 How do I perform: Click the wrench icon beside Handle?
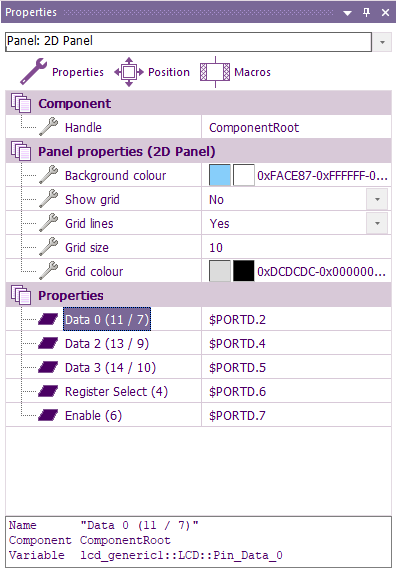coord(49,127)
